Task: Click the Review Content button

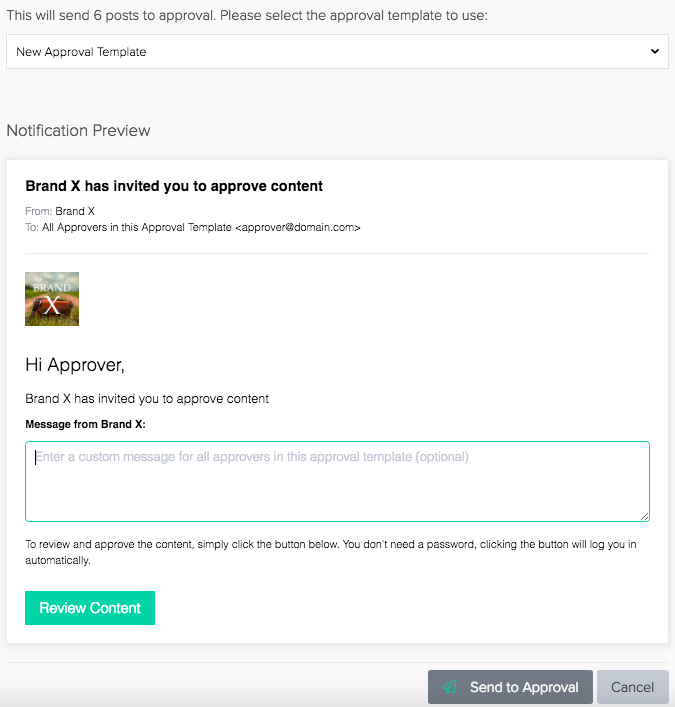Action: [x=90, y=608]
